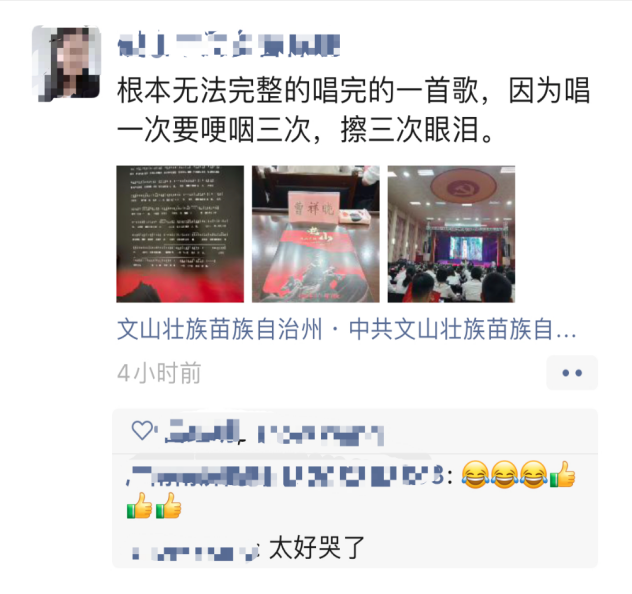Open the sheet music photo thumbnail
The height and width of the screenshot is (594, 632).
(180, 234)
